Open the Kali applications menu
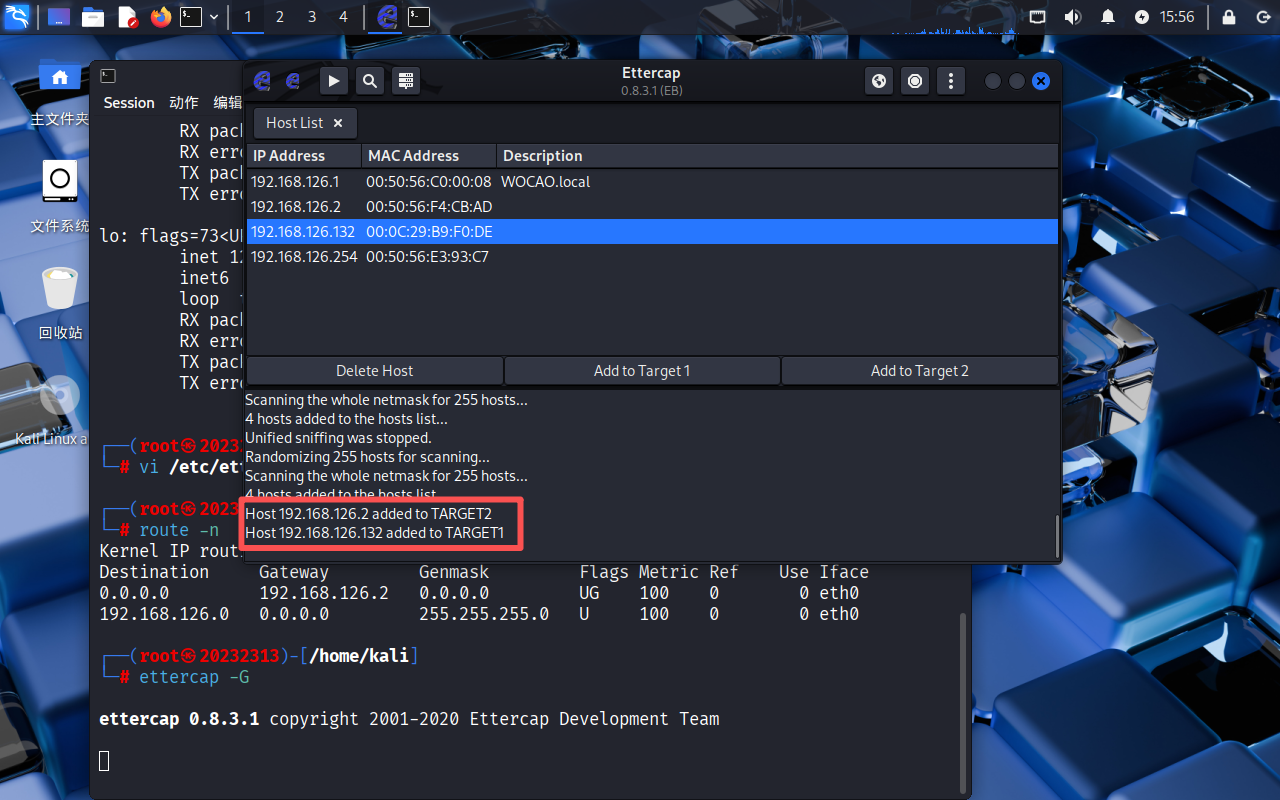Viewport: 1280px width, 800px height. click(17, 16)
